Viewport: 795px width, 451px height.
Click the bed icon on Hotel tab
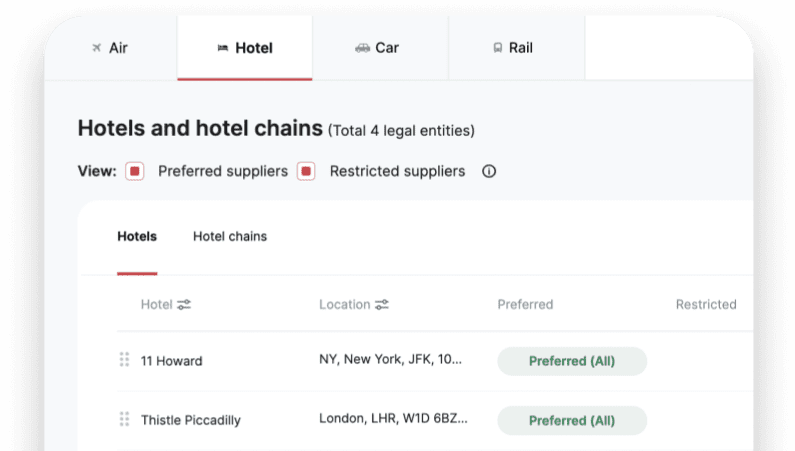(x=223, y=48)
